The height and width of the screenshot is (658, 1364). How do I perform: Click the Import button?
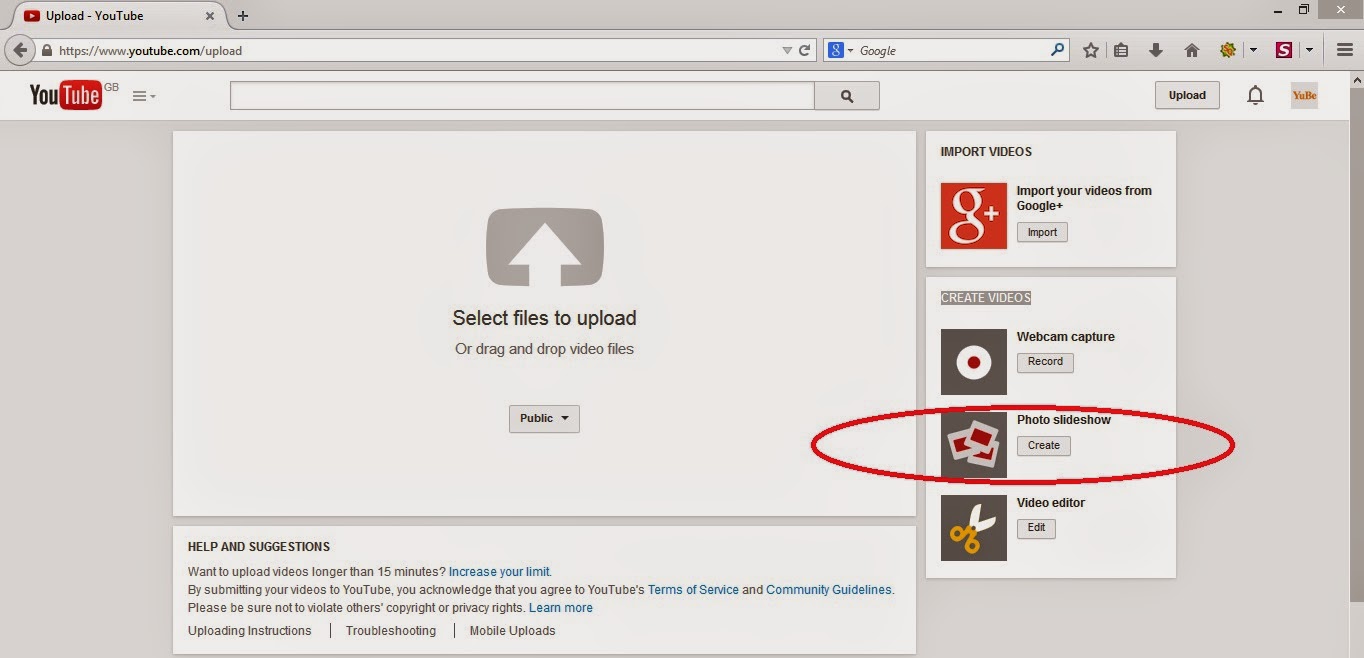click(1042, 232)
